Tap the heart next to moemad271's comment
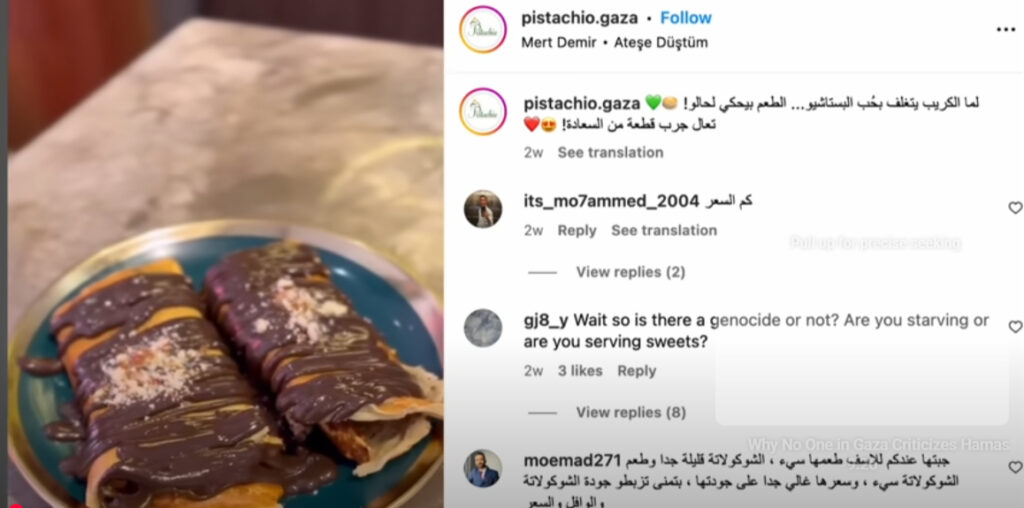The image size is (1024, 508). pyautogui.click(x=1015, y=467)
